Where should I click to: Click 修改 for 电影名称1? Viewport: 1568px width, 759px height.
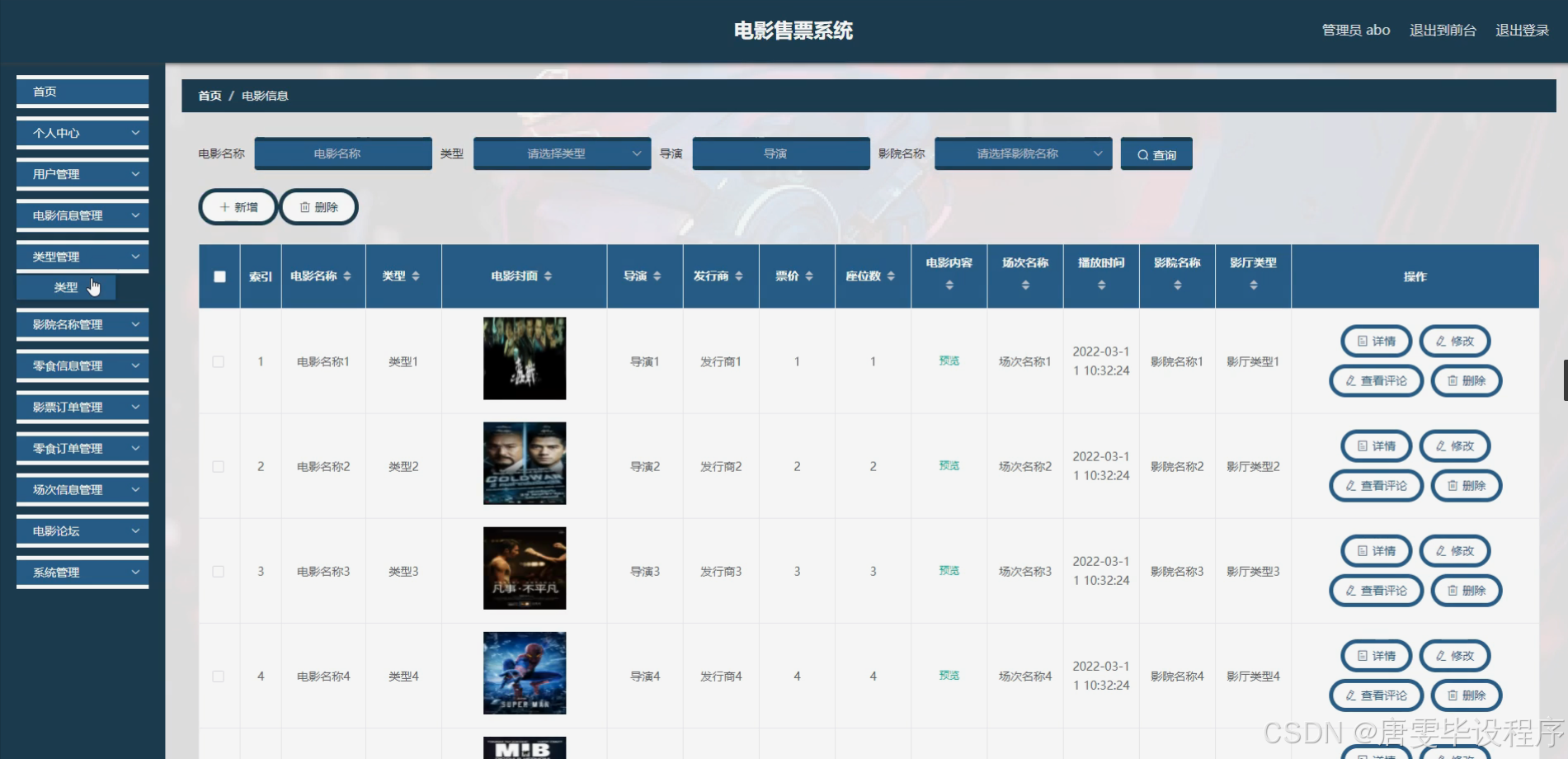[1455, 341]
